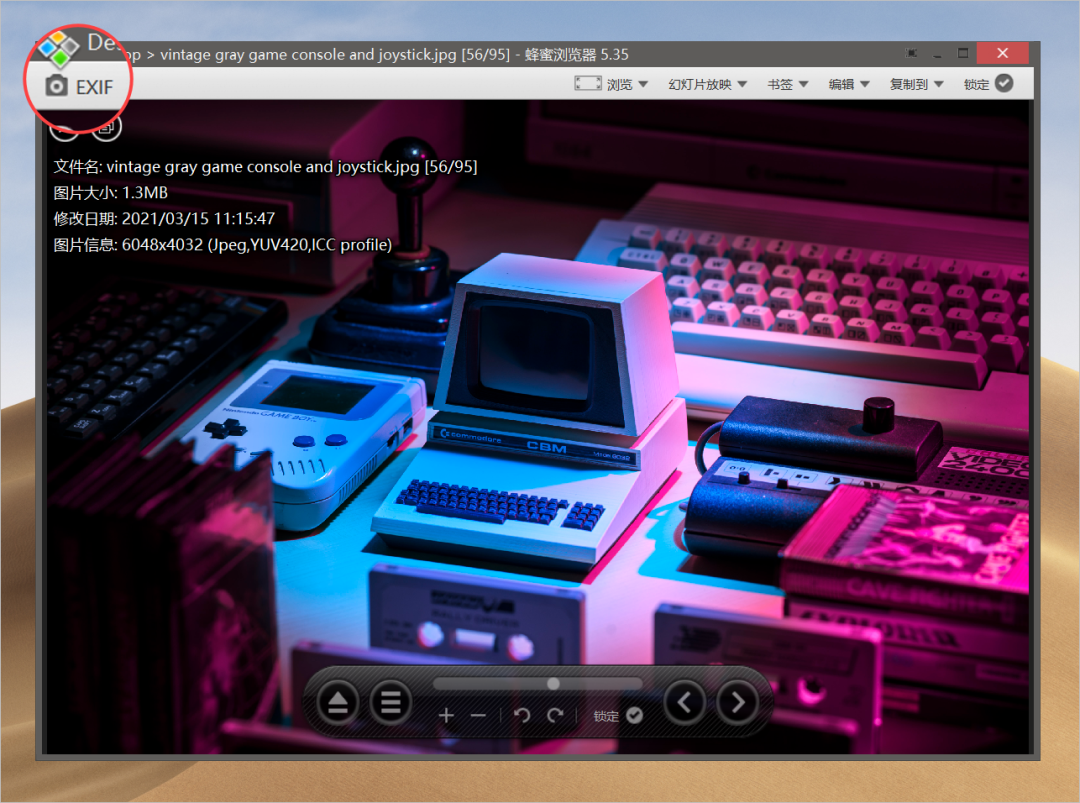
Task: Zoom in with the plus icon
Action: tap(446, 715)
